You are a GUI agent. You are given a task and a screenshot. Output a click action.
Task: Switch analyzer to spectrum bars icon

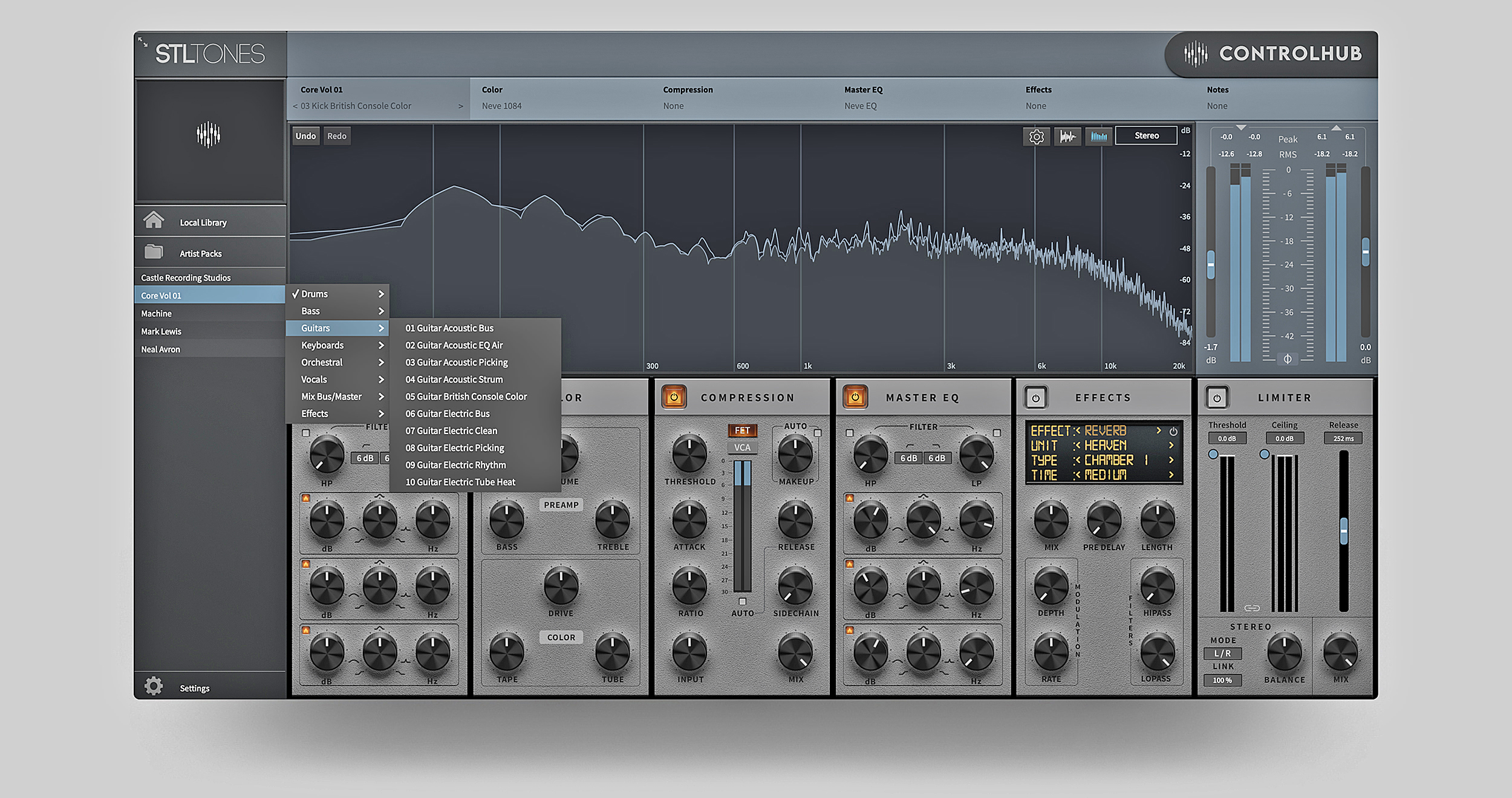click(1098, 137)
